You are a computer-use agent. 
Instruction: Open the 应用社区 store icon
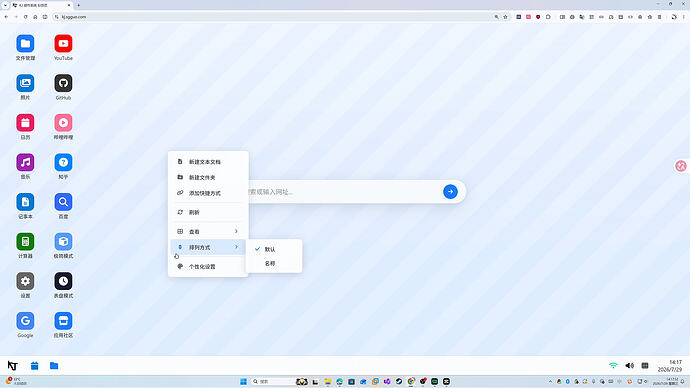pyautogui.click(x=63, y=321)
